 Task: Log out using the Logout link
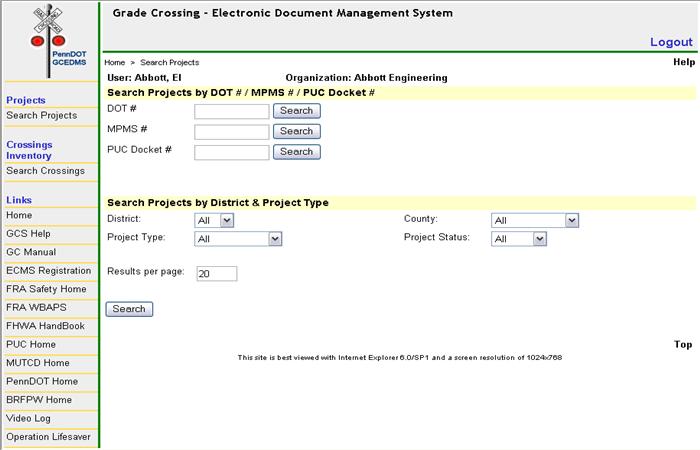click(670, 42)
